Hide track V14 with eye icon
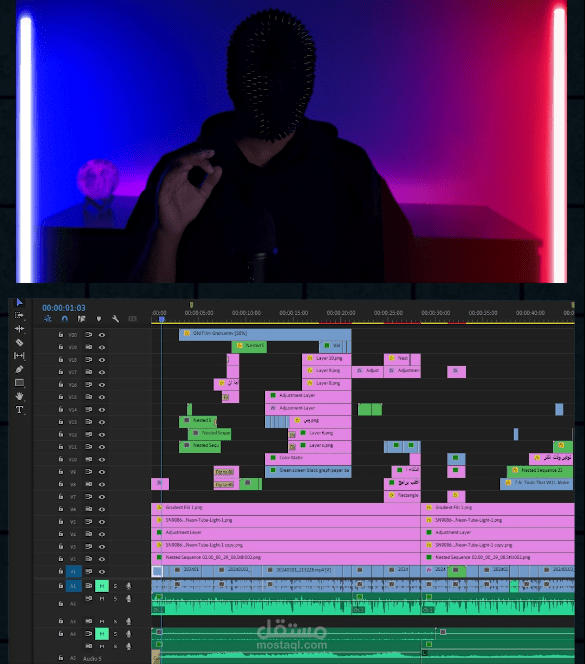Screen dimensions: 585x664 point(102,410)
